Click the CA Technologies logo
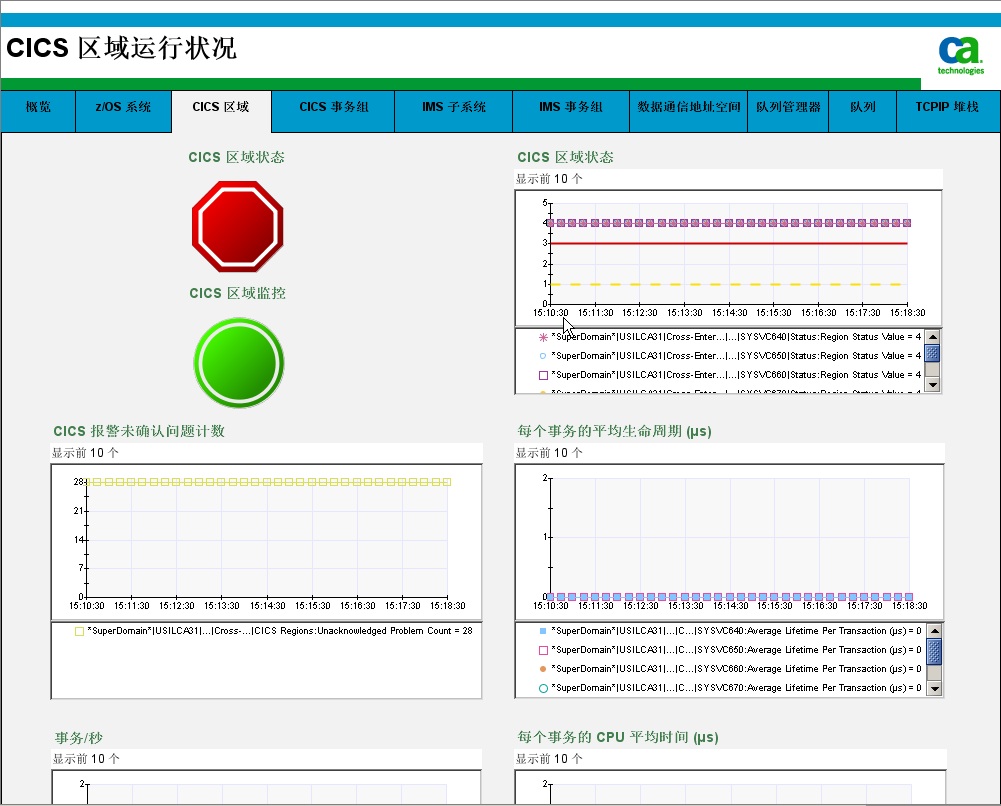 [960, 56]
